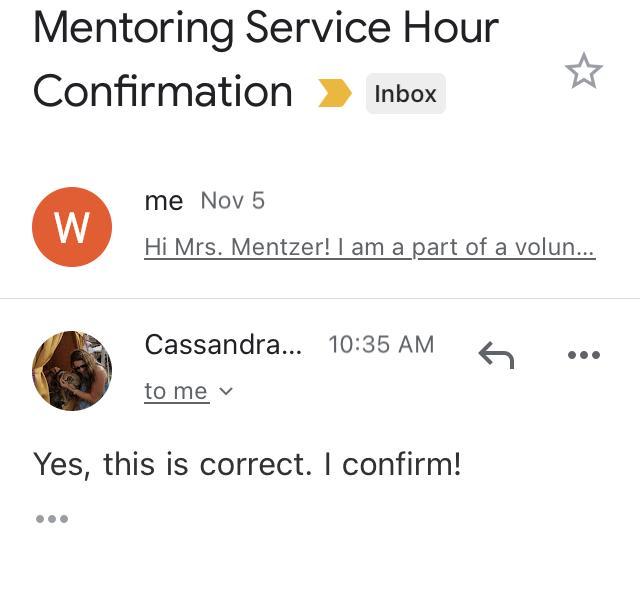Click the divider line between messages

(x=320, y=298)
